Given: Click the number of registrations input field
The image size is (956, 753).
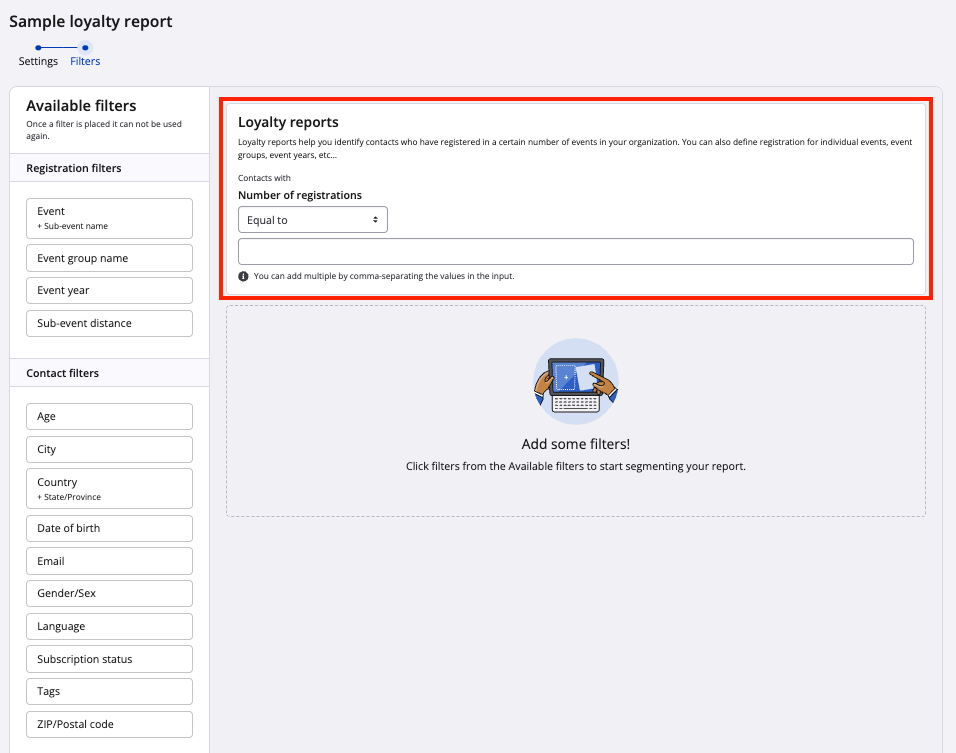Looking at the screenshot, I should pyautogui.click(x=575, y=251).
